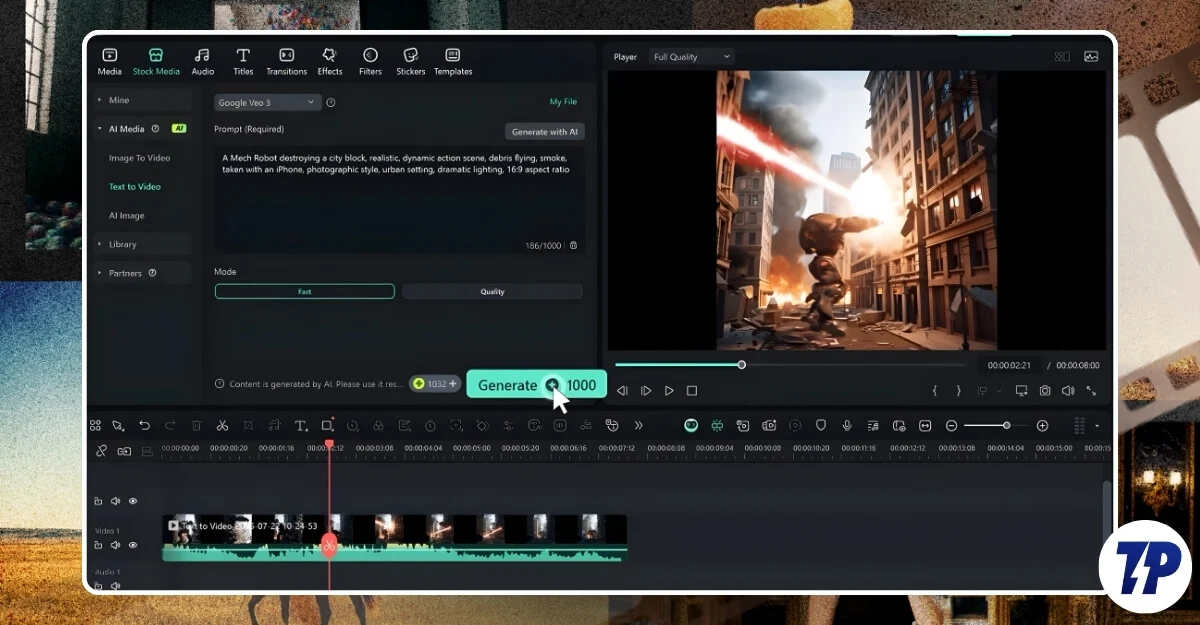Click the Generate with AI button
The width and height of the screenshot is (1200, 625).
coord(544,132)
